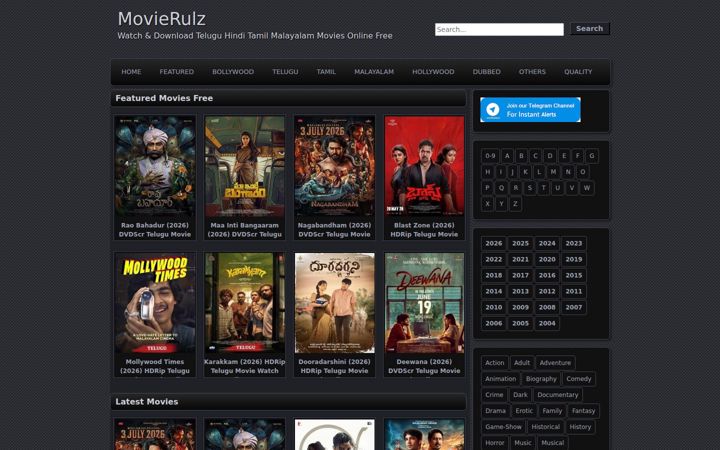The image size is (720, 450).
Task: Filter movies by year 2016
Action: [547, 276]
